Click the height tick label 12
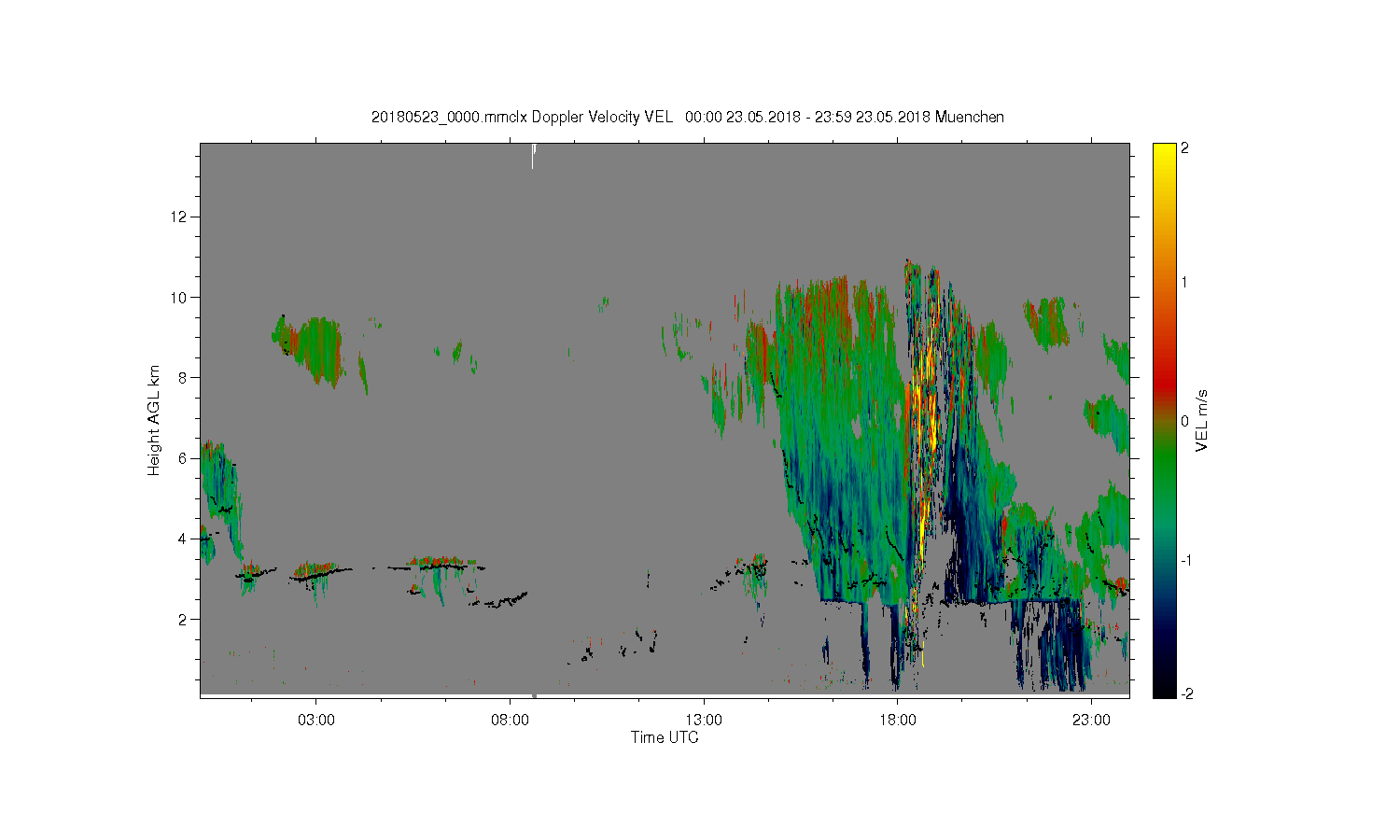This screenshot has width=1400, height=840. coord(180,217)
